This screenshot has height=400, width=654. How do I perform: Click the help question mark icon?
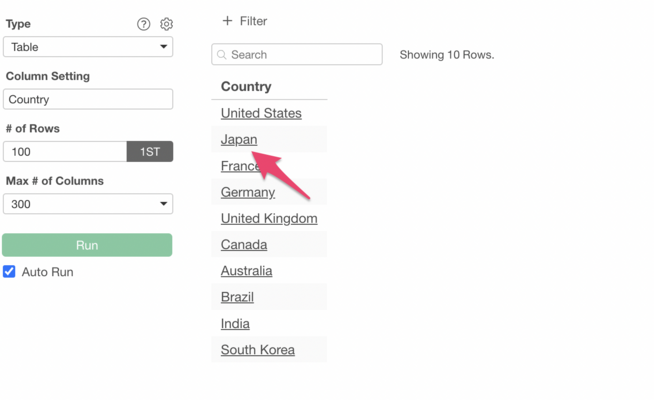(143, 24)
